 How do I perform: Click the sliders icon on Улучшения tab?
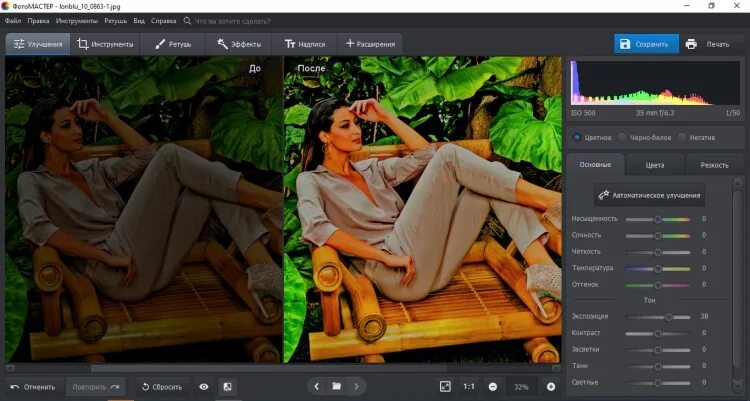19,44
